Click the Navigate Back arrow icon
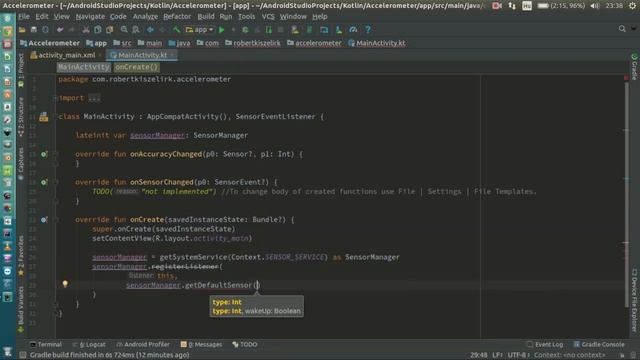The width and height of the screenshot is (640, 360). point(150,30)
